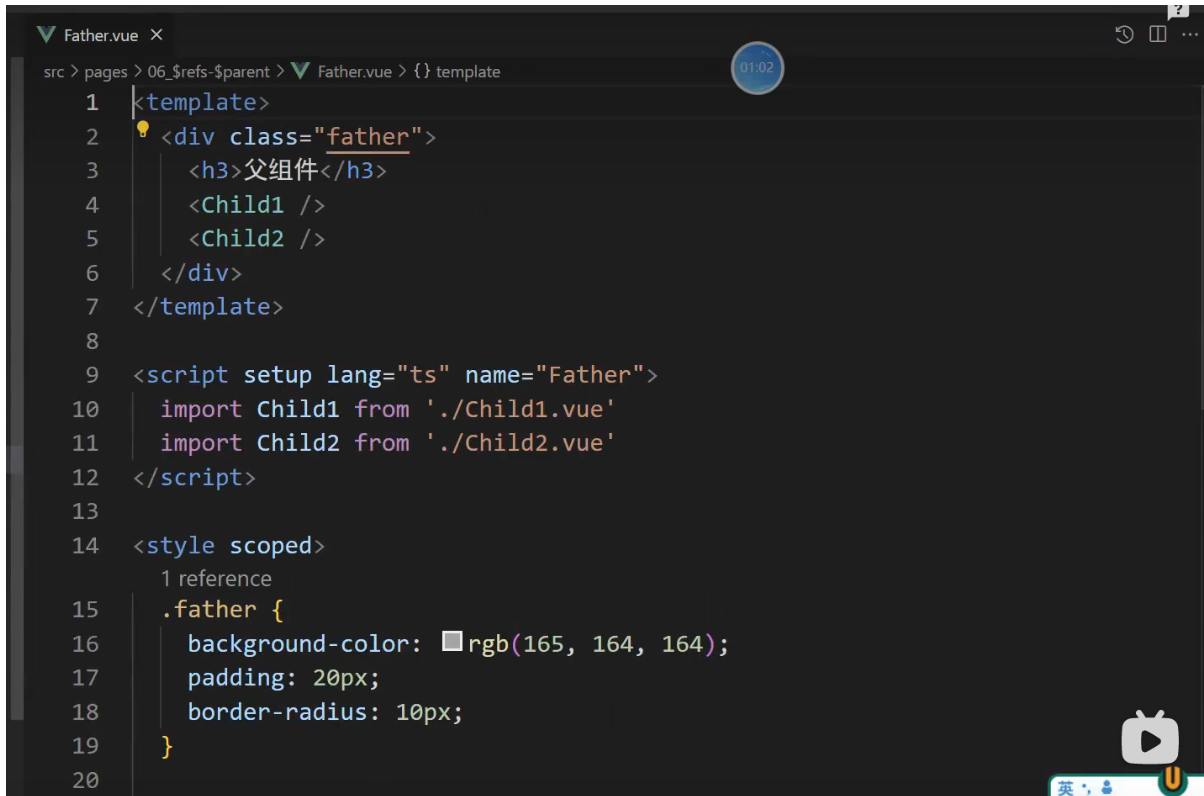The image size is (1204, 796).
Task: Open the '{} template' breadcrumb symbol
Action: pyautogui.click(x=456, y=72)
